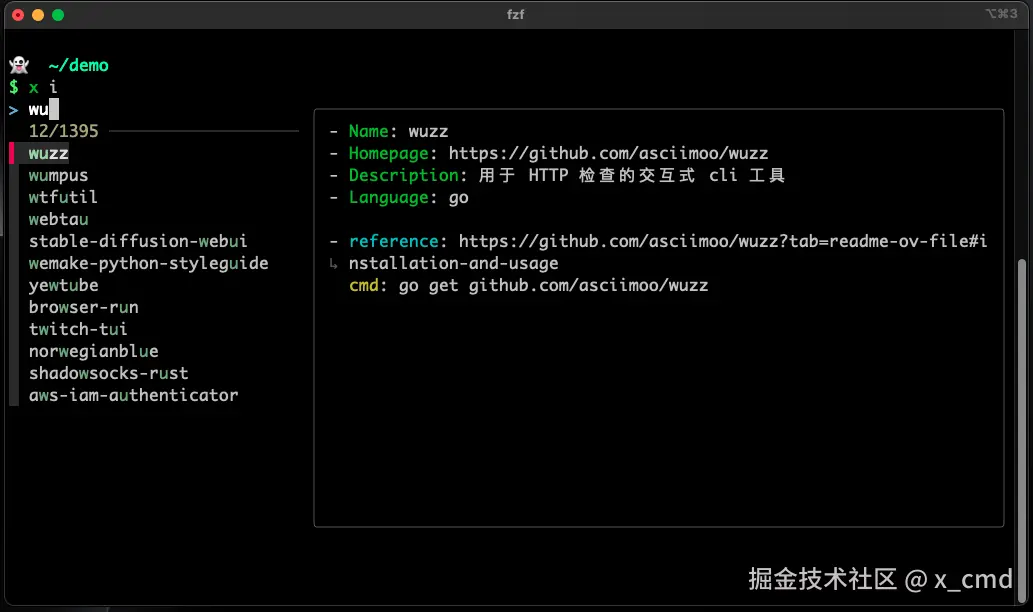The height and width of the screenshot is (612, 1033).
Task: Select the wuzz entry in list
Action: click(48, 153)
